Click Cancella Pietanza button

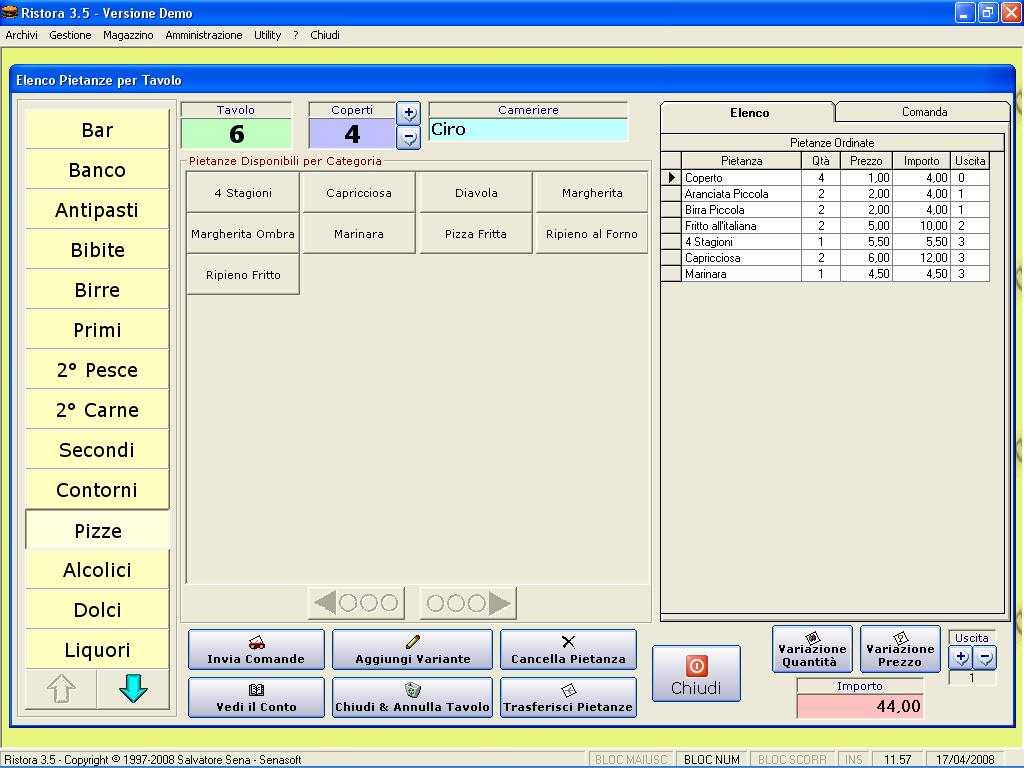pyautogui.click(x=568, y=650)
